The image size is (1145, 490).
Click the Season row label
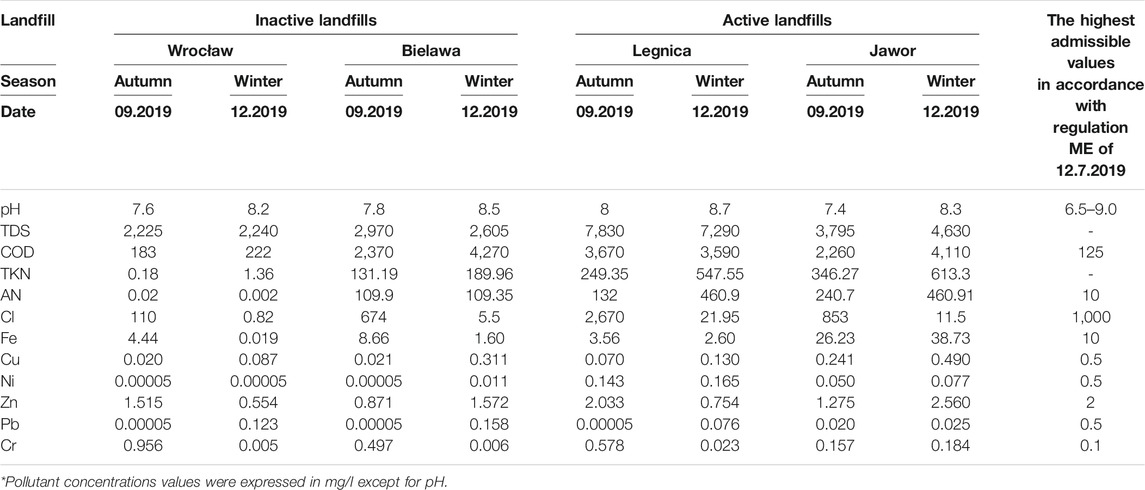pos(26,82)
